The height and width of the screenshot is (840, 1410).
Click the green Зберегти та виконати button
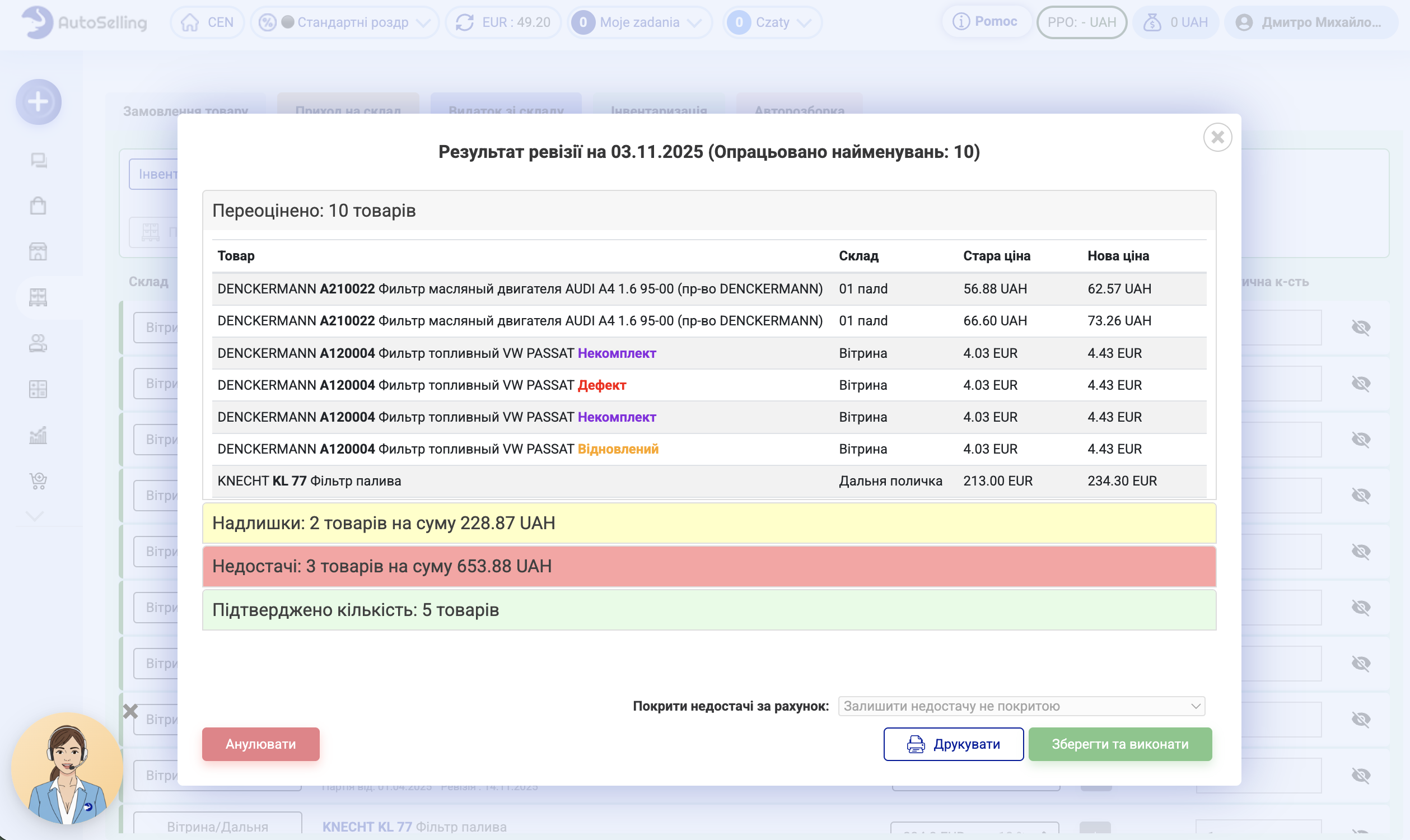point(1119,744)
